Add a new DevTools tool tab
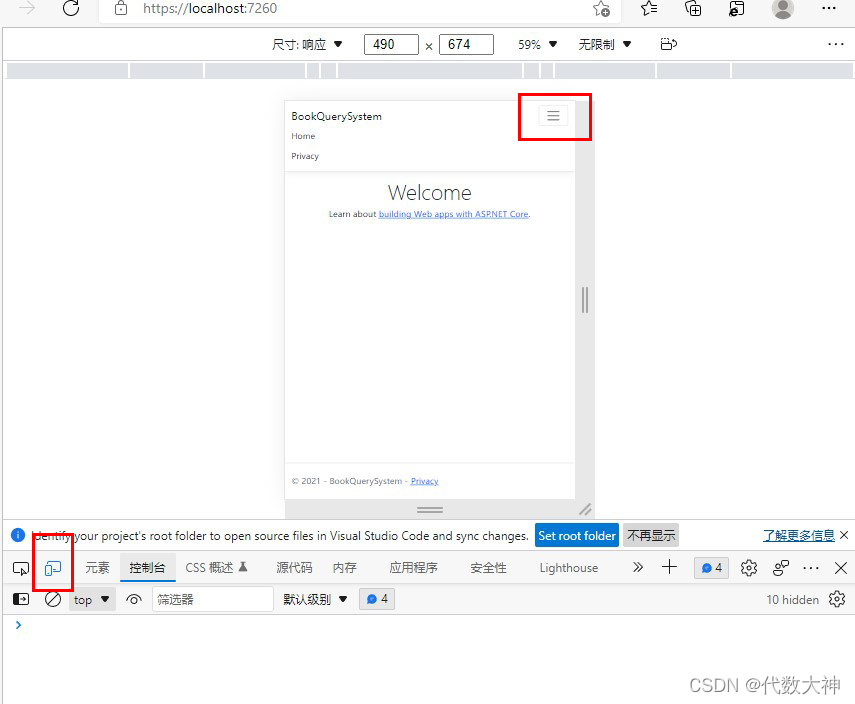Viewport: 855px width, 704px height. 669,567
